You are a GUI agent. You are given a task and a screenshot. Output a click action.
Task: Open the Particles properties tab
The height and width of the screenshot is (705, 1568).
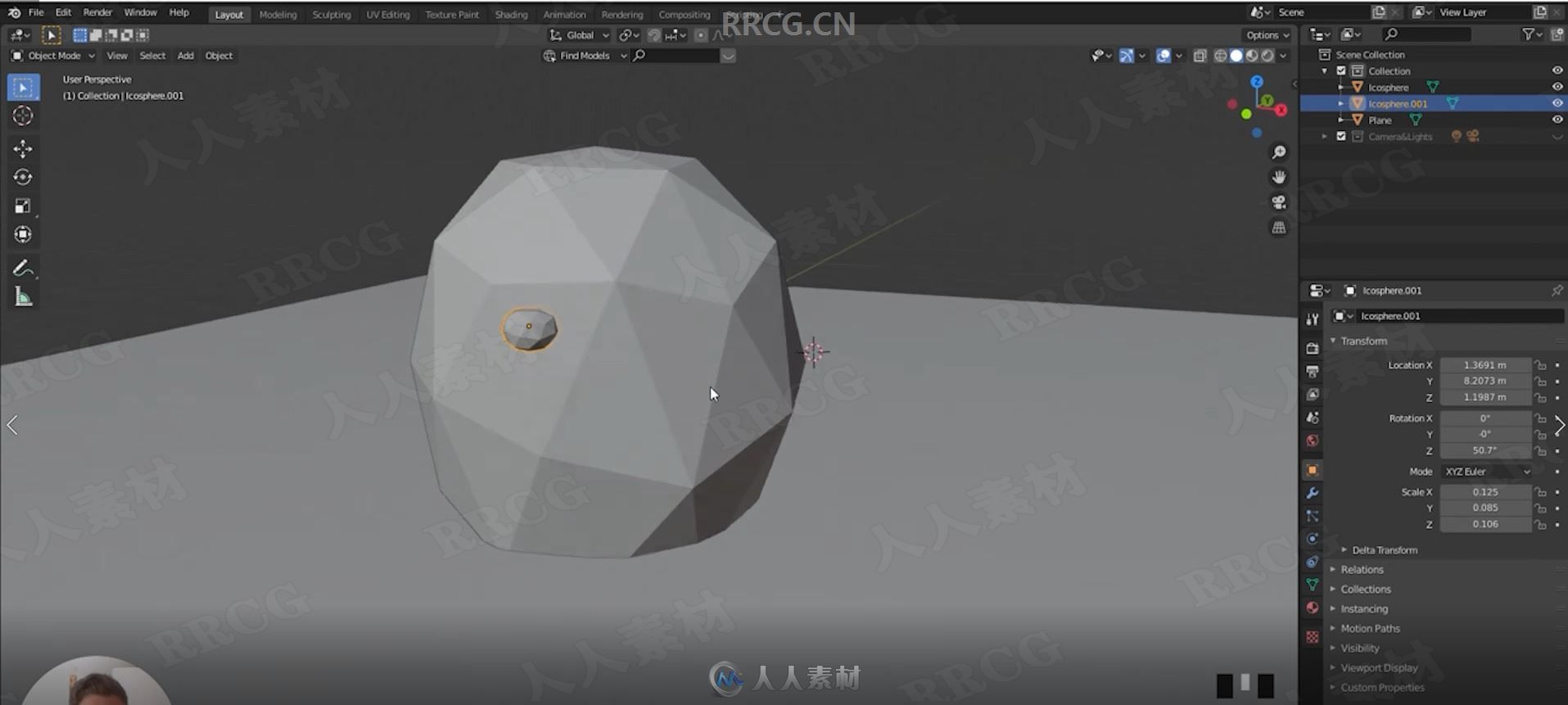point(1312,516)
